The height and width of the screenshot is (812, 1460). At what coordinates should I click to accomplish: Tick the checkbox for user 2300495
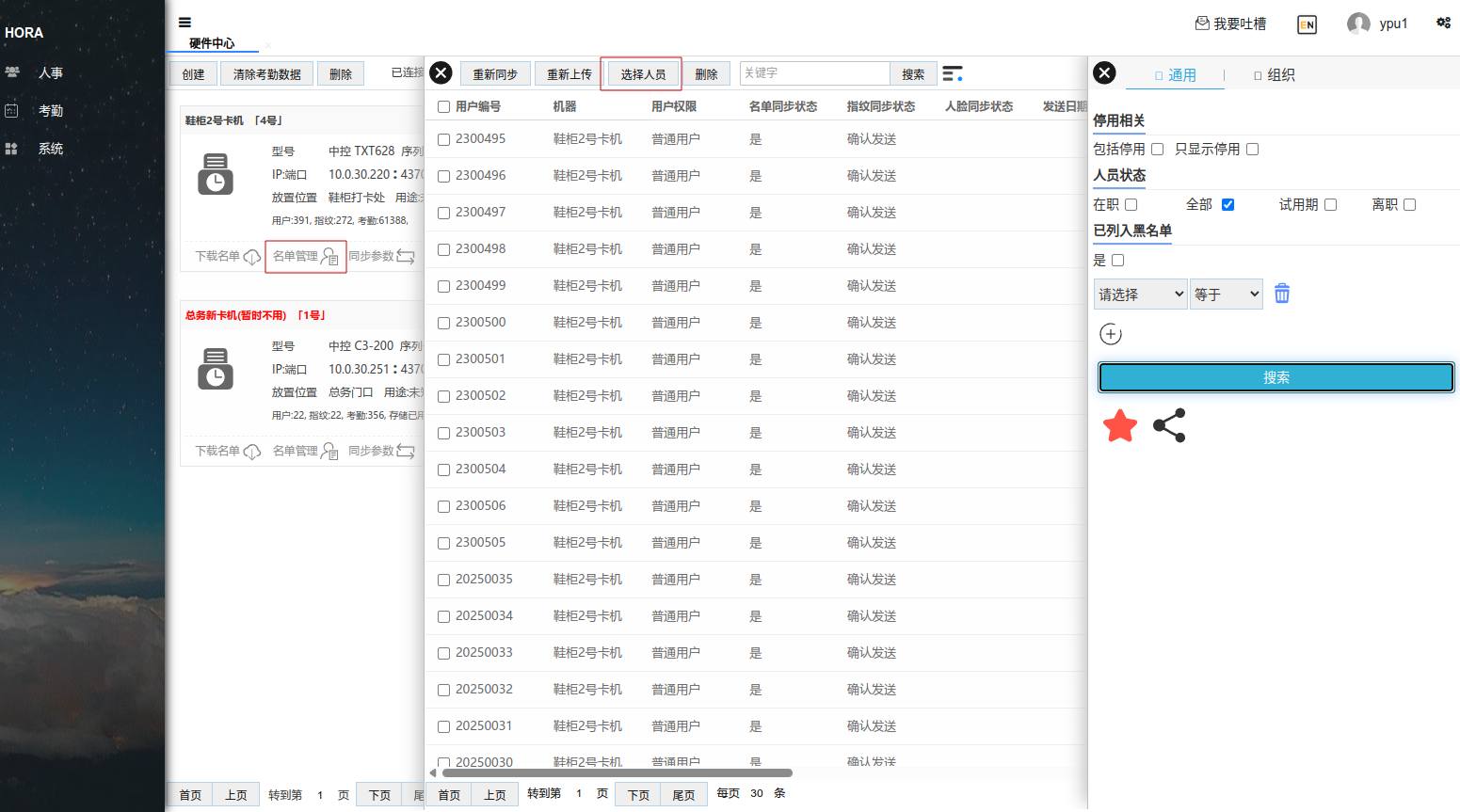click(443, 139)
